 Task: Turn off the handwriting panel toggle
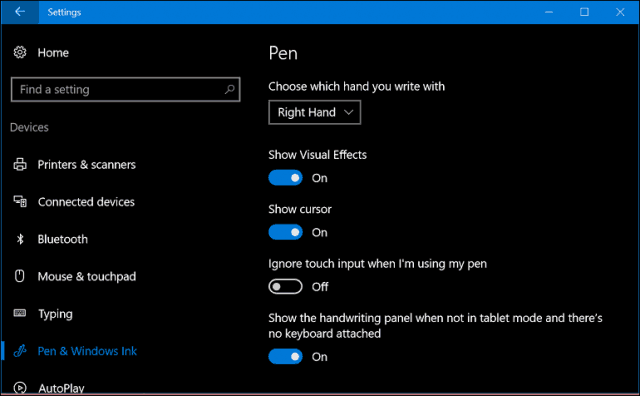(x=285, y=356)
